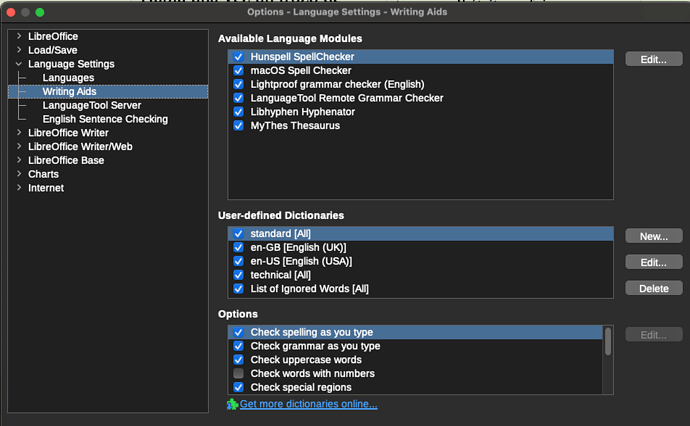
Task: Select MyThes Thesaurus row text
Action: 295,126
